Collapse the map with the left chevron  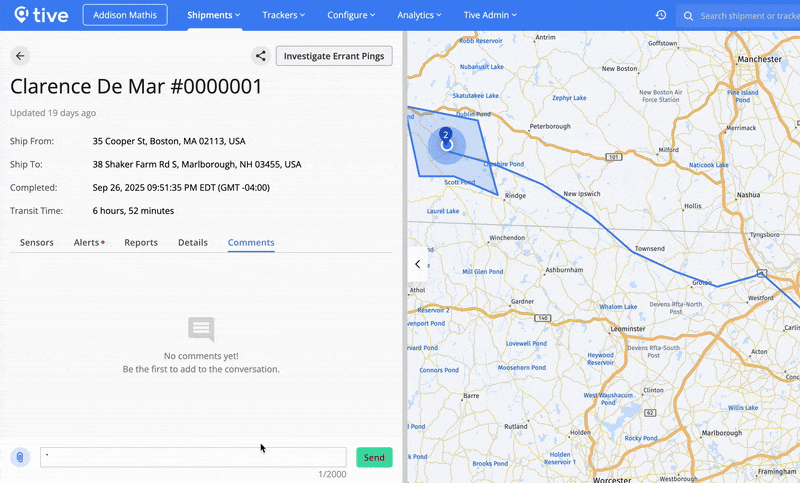(x=418, y=264)
